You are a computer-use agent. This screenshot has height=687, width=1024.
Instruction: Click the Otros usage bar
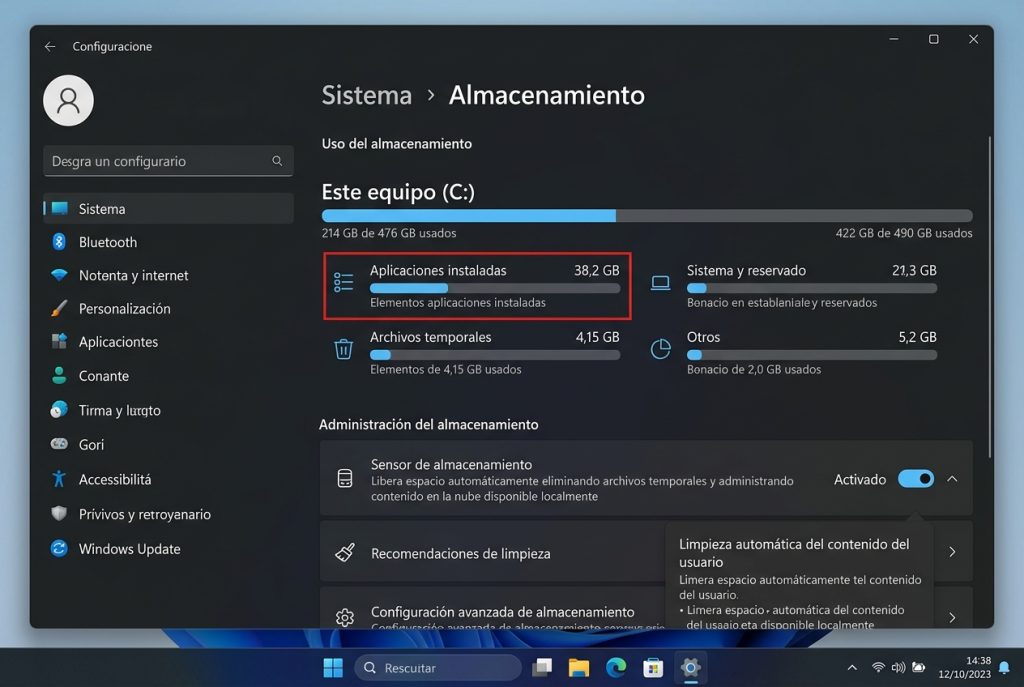point(812,355)
